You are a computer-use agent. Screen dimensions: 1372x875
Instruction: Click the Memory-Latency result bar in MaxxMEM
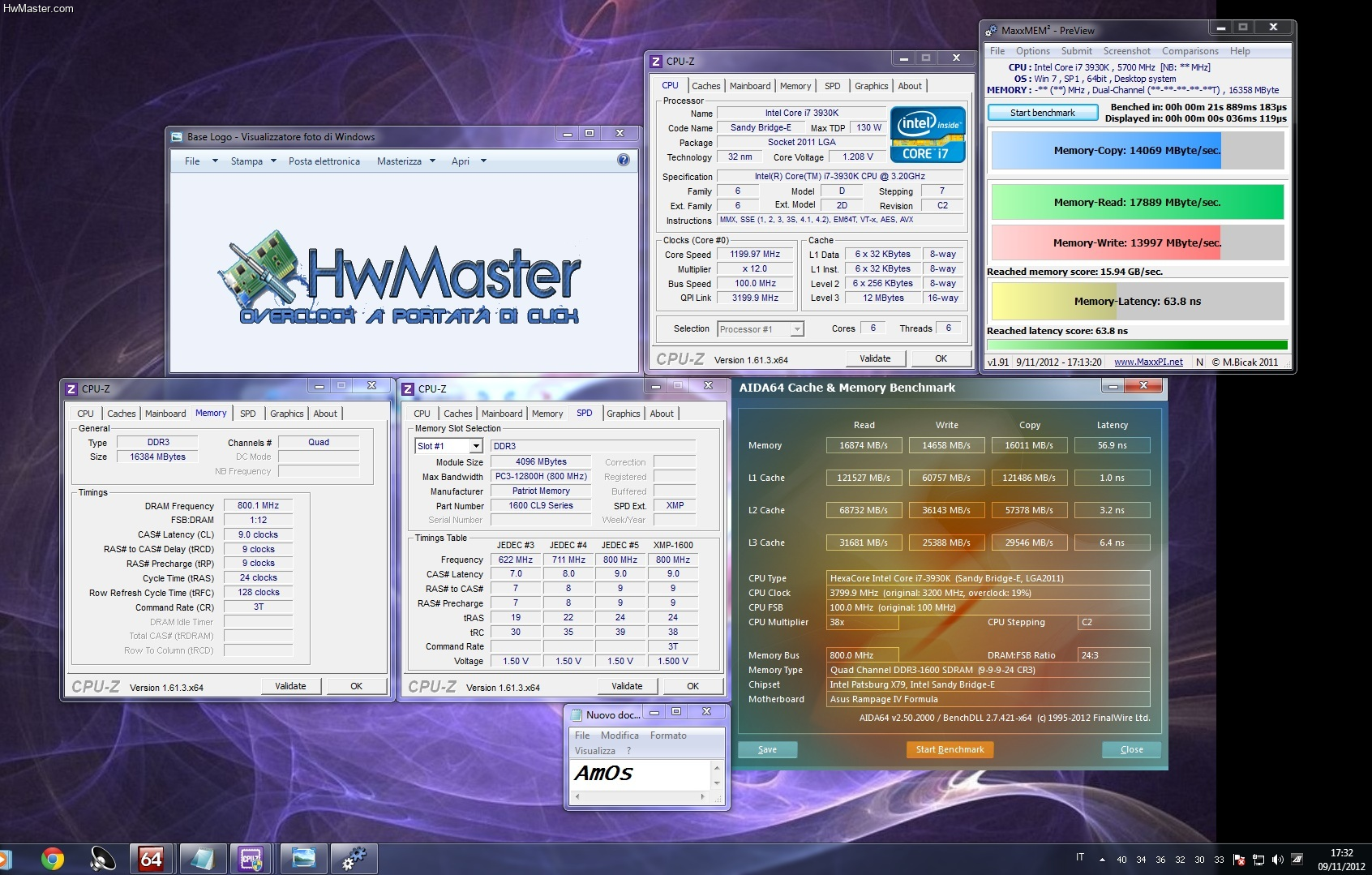pos(1137,301)
